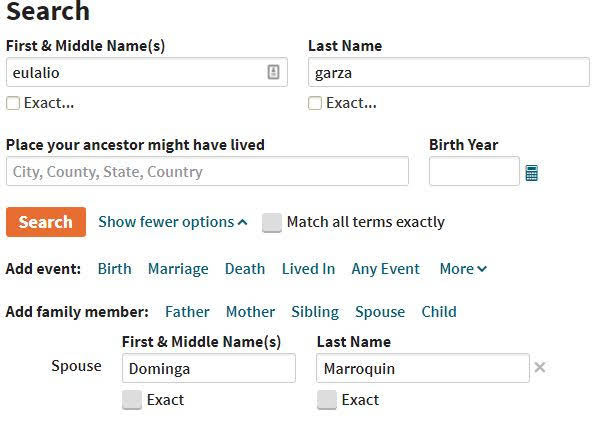
Task: Add a Marriage event
Action: [178, 269]
